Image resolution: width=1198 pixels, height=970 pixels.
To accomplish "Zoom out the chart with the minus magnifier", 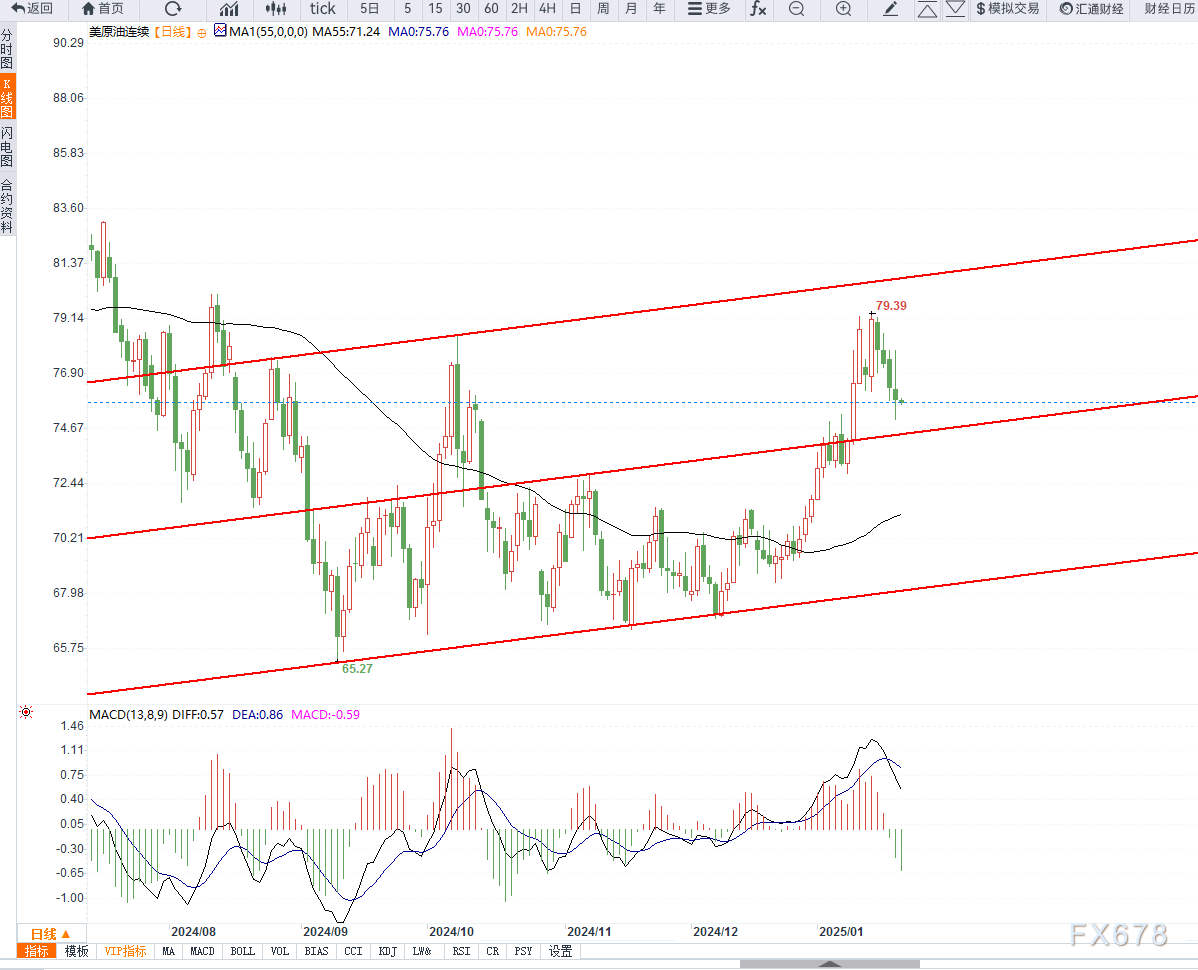I will pyautogui.click(x=796, y=9).
